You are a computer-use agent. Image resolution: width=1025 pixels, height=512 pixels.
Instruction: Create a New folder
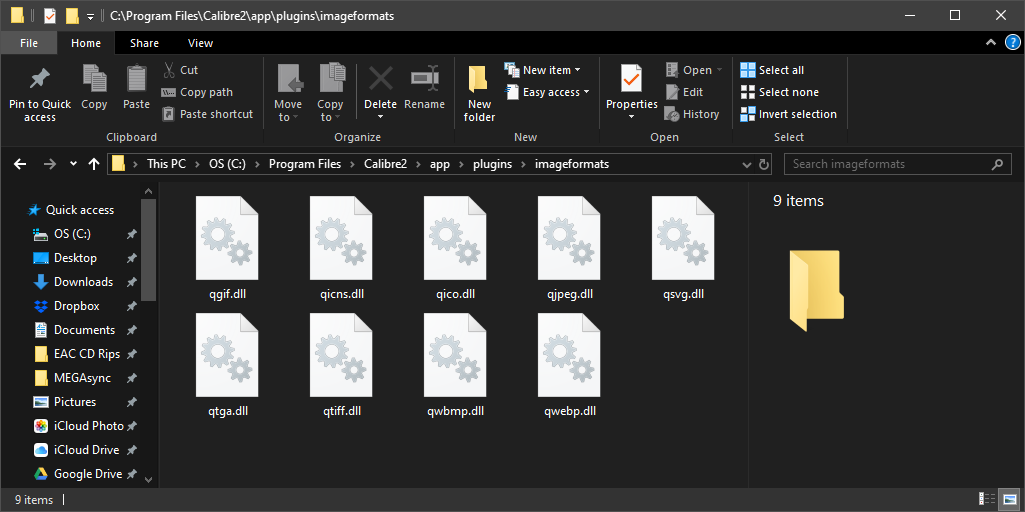pos(479,94)
